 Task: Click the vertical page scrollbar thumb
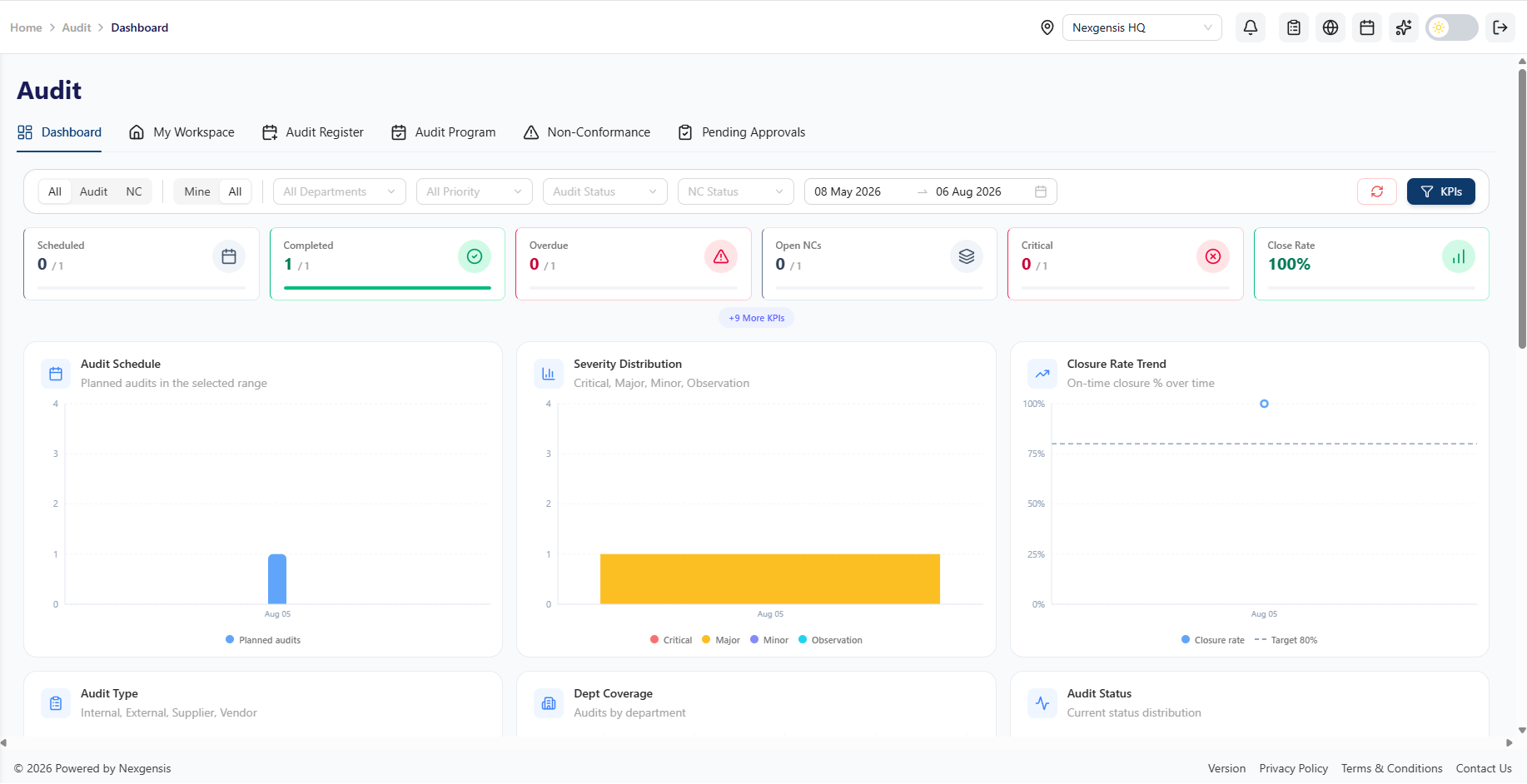1522,208
